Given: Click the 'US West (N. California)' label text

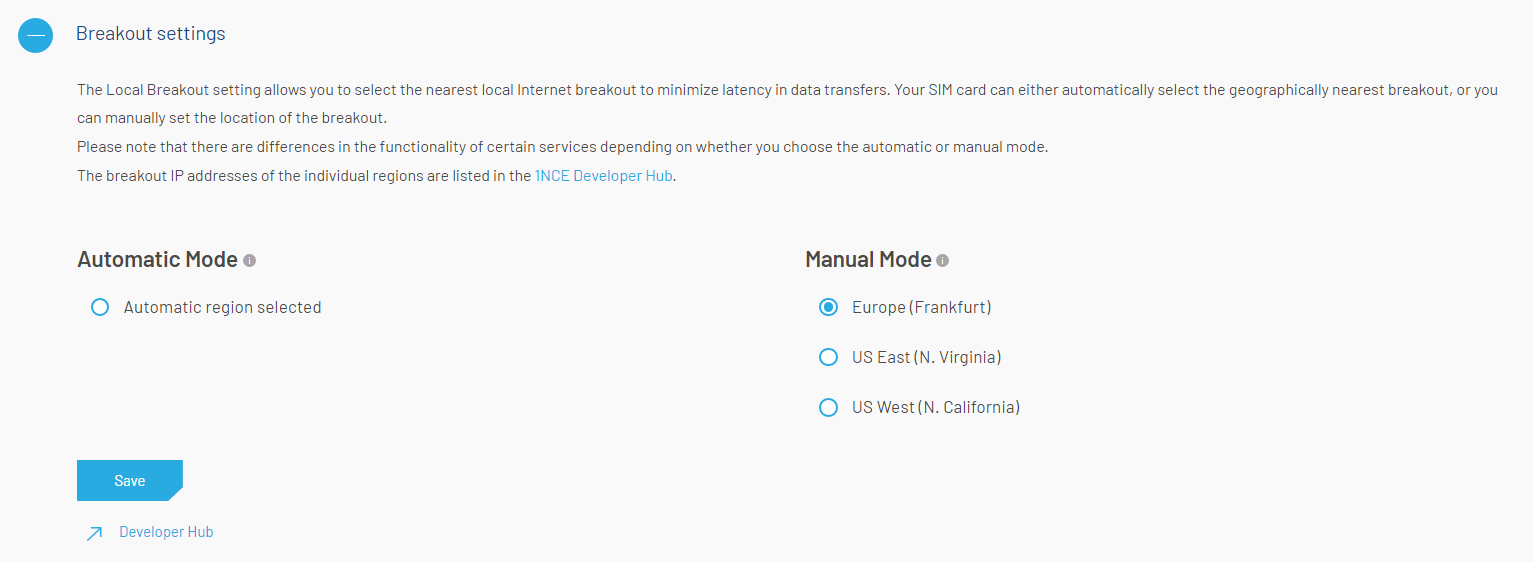Looking at the screenshot, I should coord(935,408).
